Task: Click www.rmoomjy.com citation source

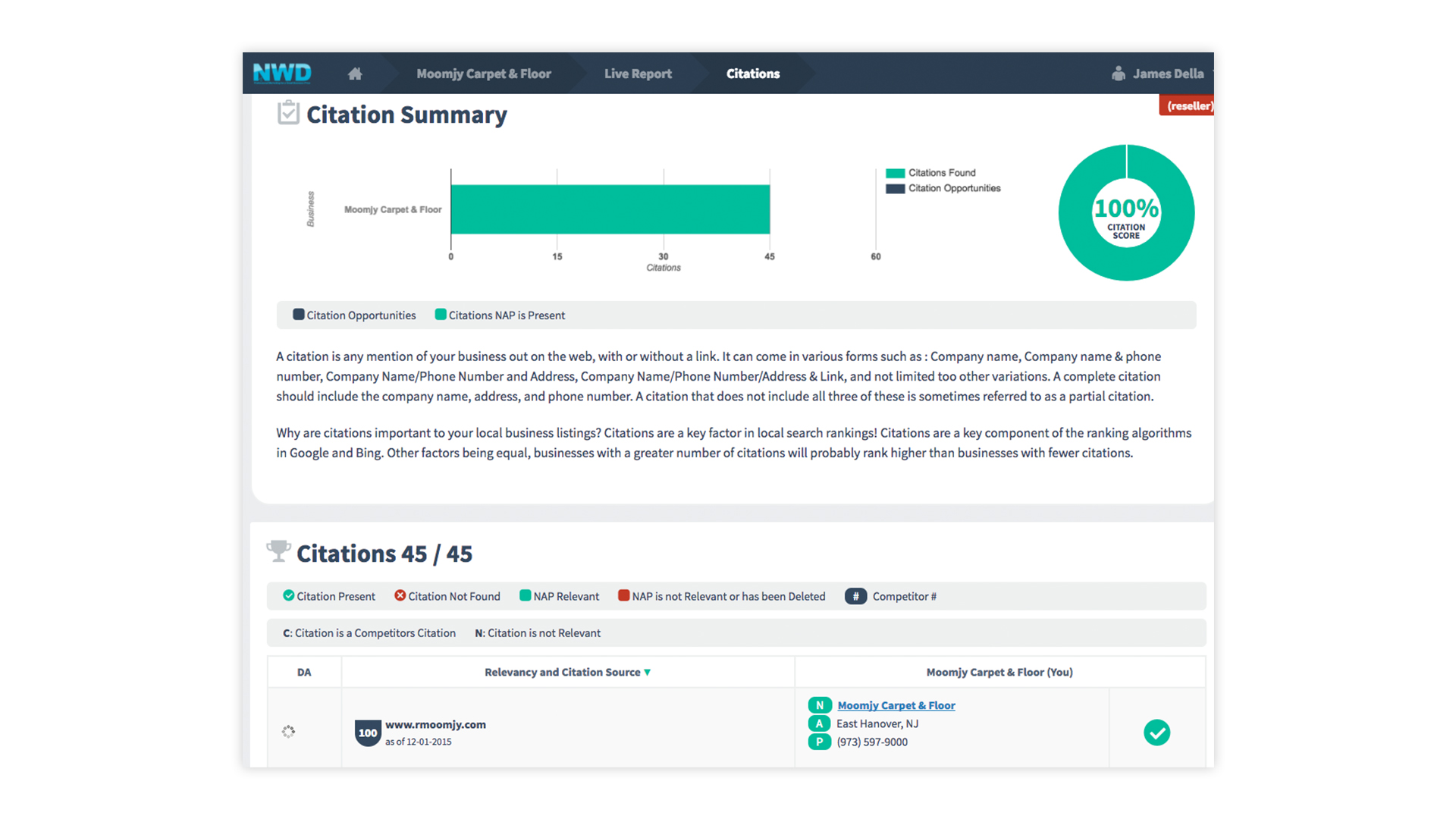Action: [x=435, y=725]
